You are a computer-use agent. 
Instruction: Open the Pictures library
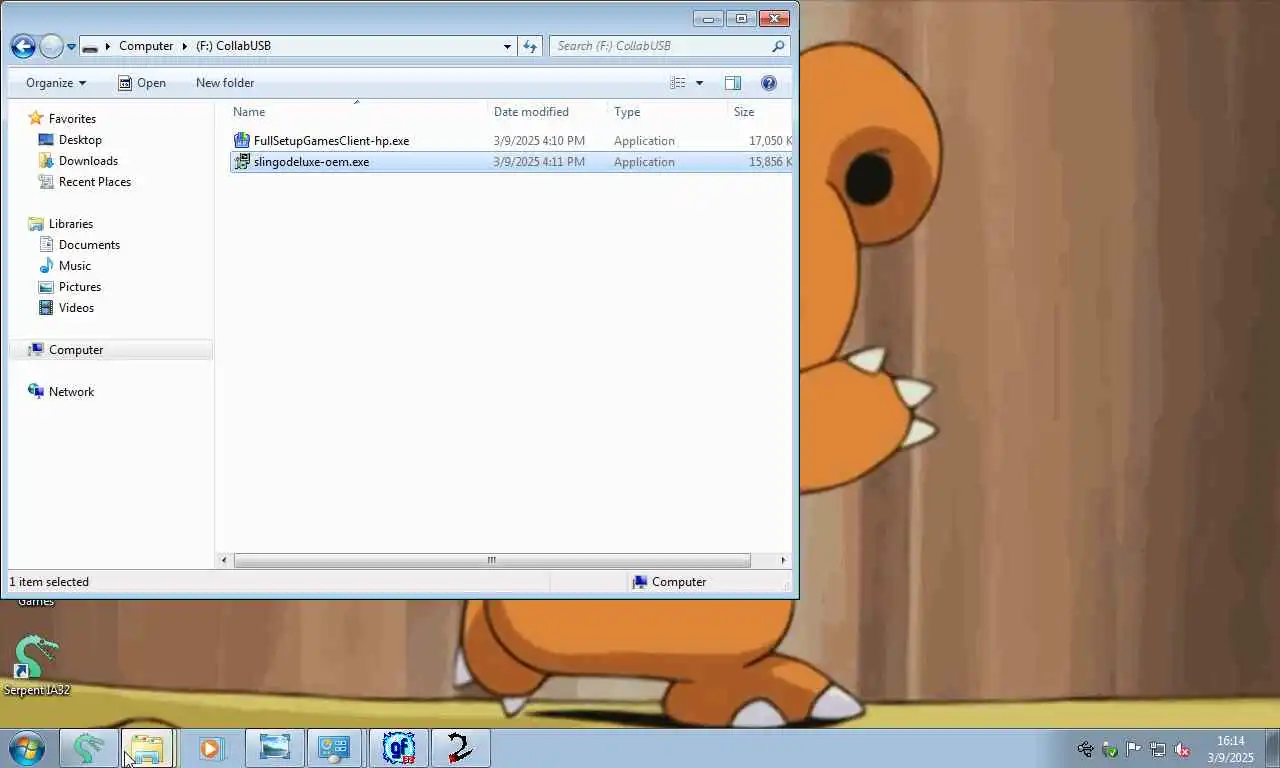[80, 287]
